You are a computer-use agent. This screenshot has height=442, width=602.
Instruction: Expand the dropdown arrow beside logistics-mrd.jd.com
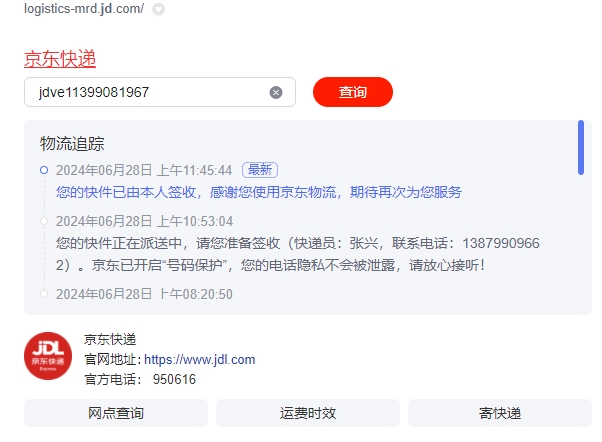tap(159, 9)
